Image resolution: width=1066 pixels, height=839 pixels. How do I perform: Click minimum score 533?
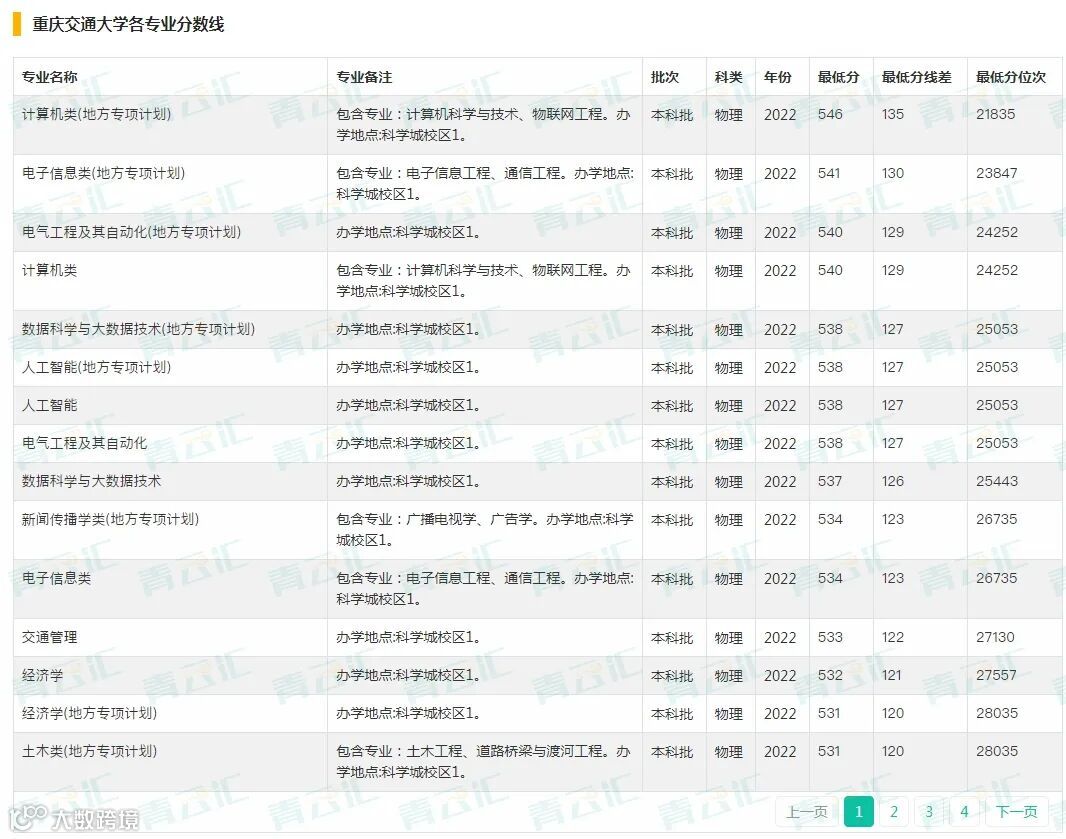830,637
